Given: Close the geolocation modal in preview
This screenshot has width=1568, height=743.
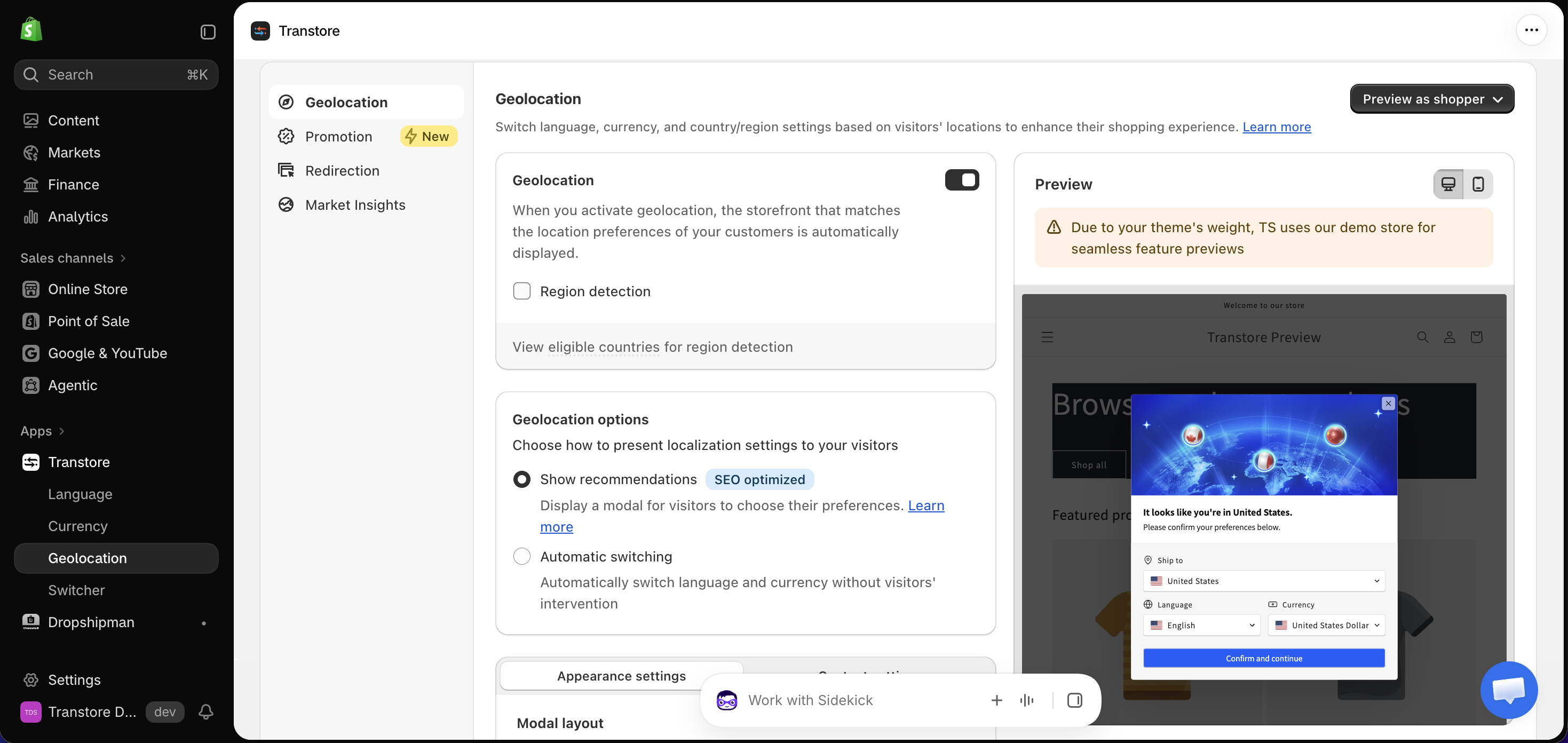Looking at the screenshot, I should coord(1388,403).
